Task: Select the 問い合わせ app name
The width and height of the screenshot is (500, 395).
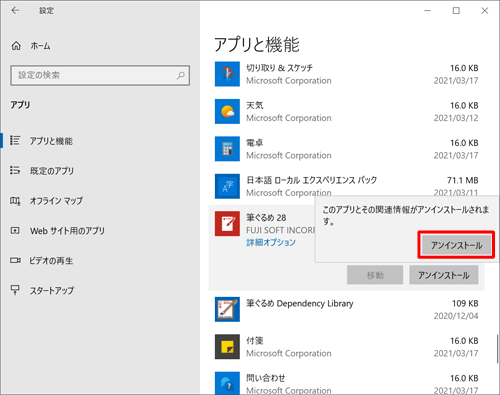Action: 266,378
